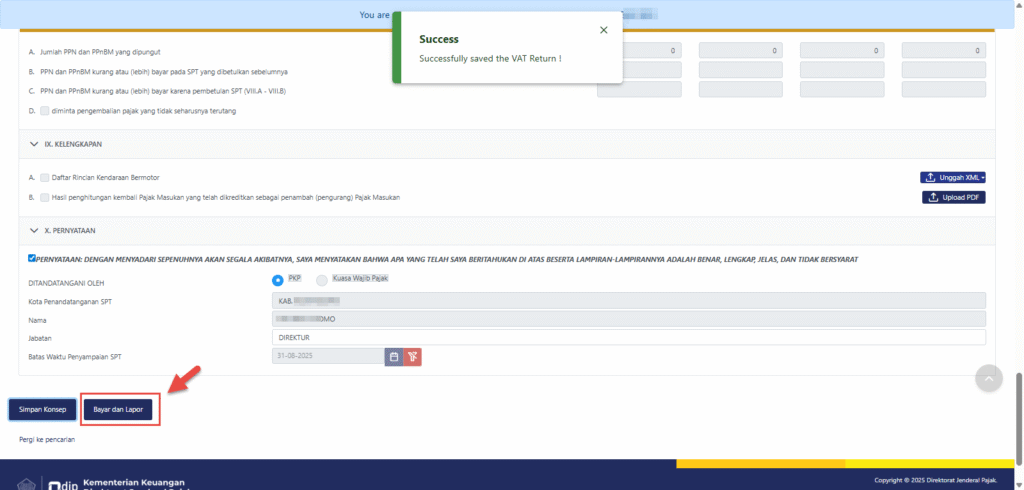This screenshot has height=490, width=1024.
Task: Tick the Hasil penghitungan kembali Pajak Masukan checkbox
Action: (x=45, y=198)
